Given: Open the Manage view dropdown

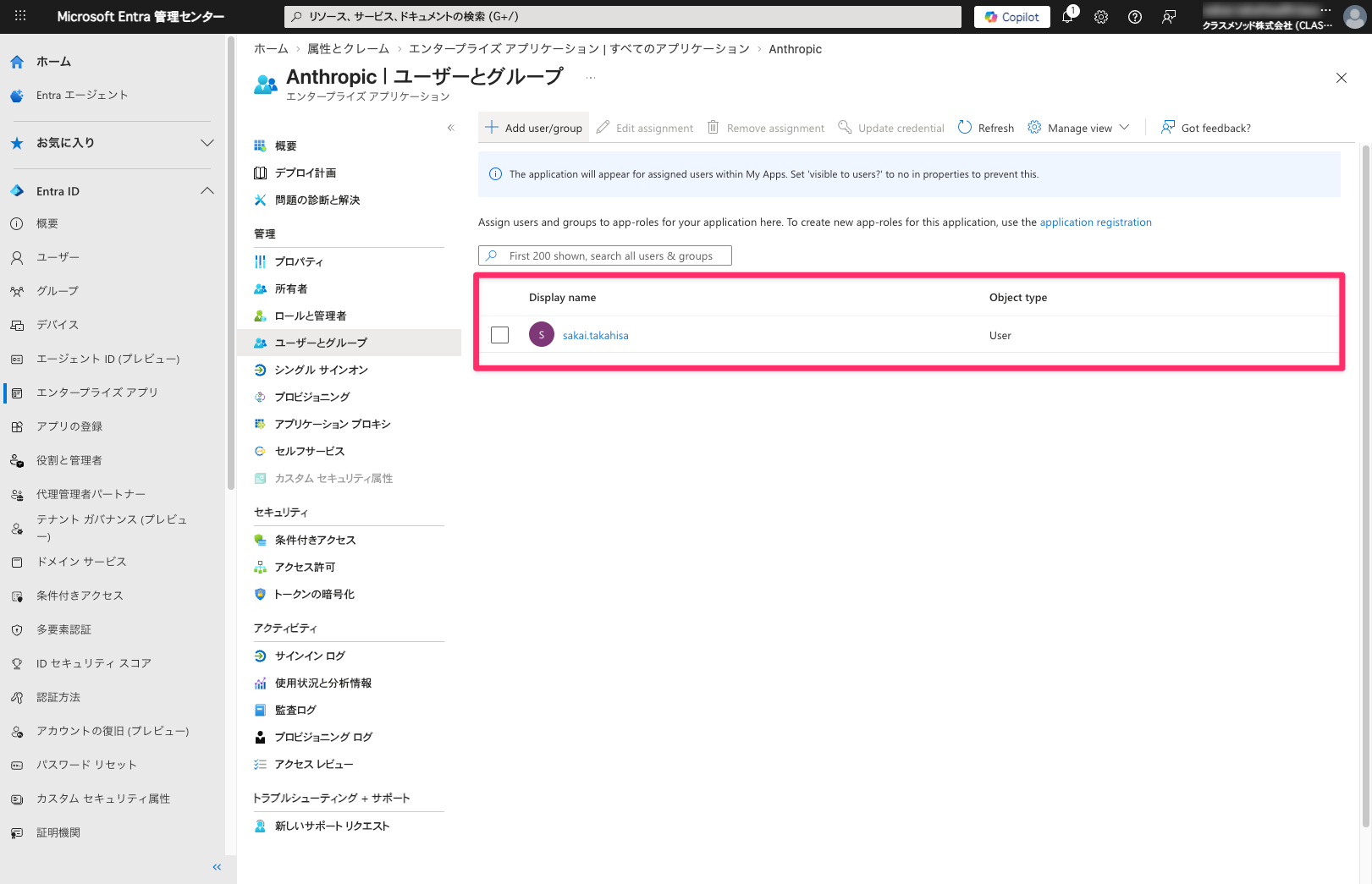Looking at the screenshot, I should (1079, 128).
